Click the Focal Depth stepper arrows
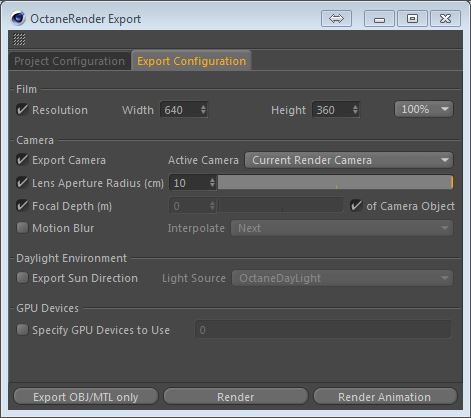This screenshot has height=418, width=471. click(x=212, y=206)
